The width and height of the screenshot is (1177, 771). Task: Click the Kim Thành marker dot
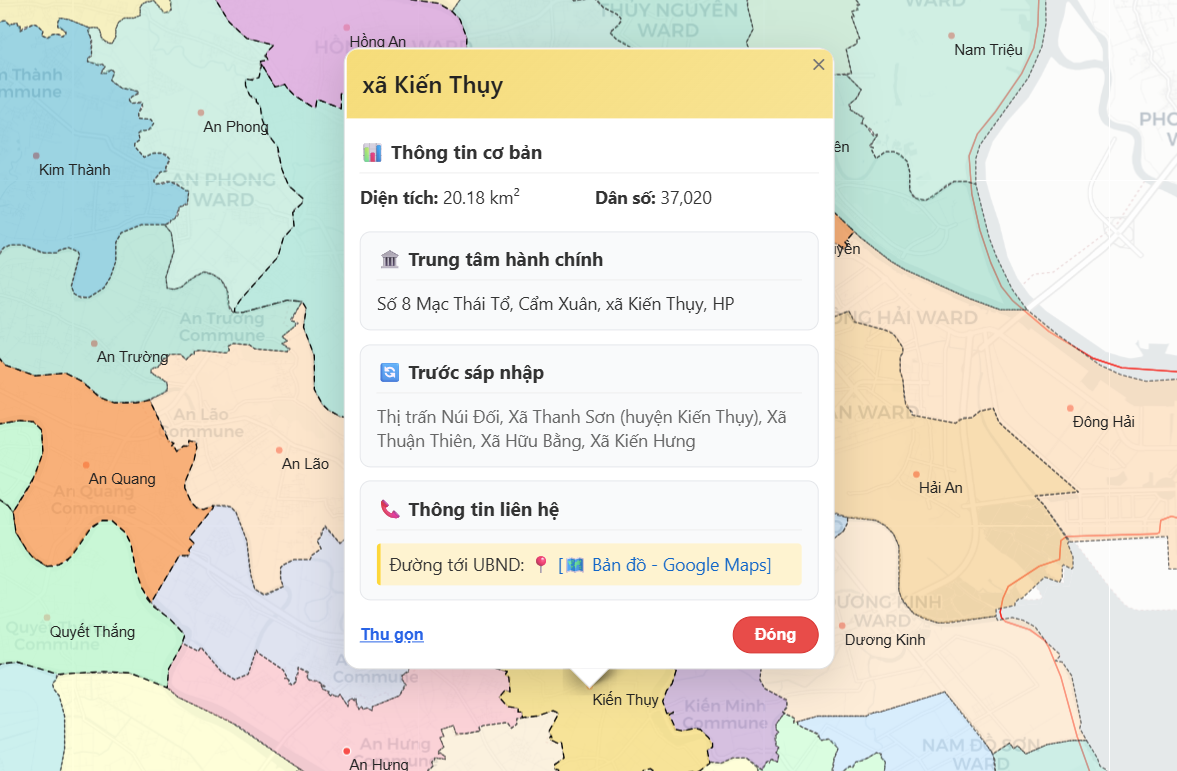[37, 156]
